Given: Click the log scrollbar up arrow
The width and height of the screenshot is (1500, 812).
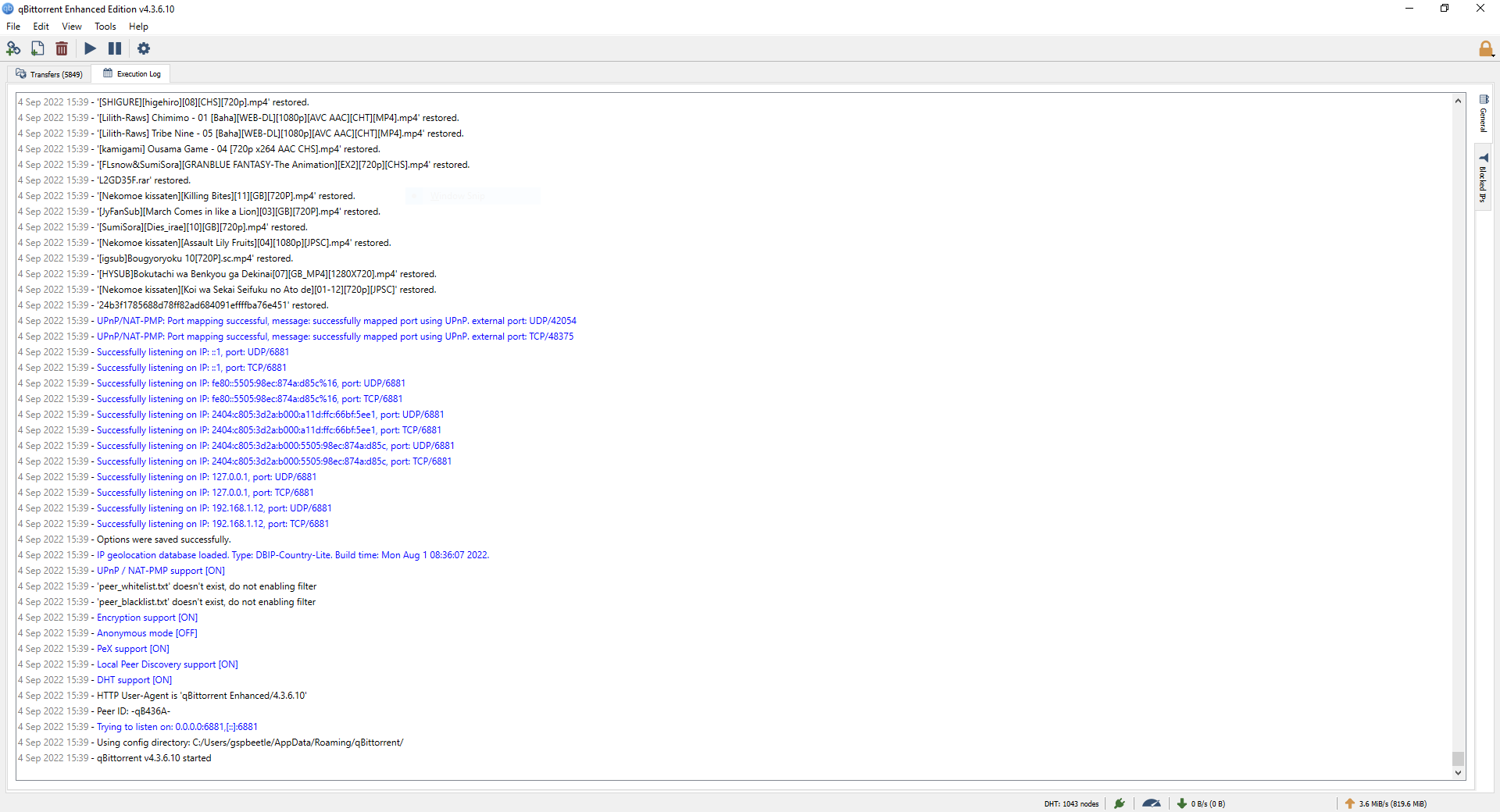Looking at the screenshot, I should [1458, 101].
